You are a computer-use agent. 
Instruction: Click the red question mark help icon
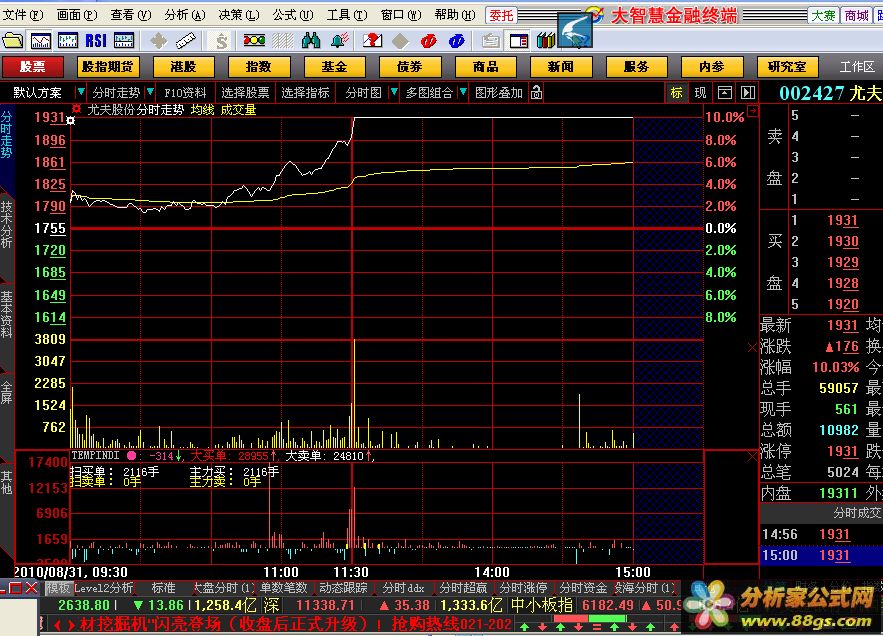372,41
